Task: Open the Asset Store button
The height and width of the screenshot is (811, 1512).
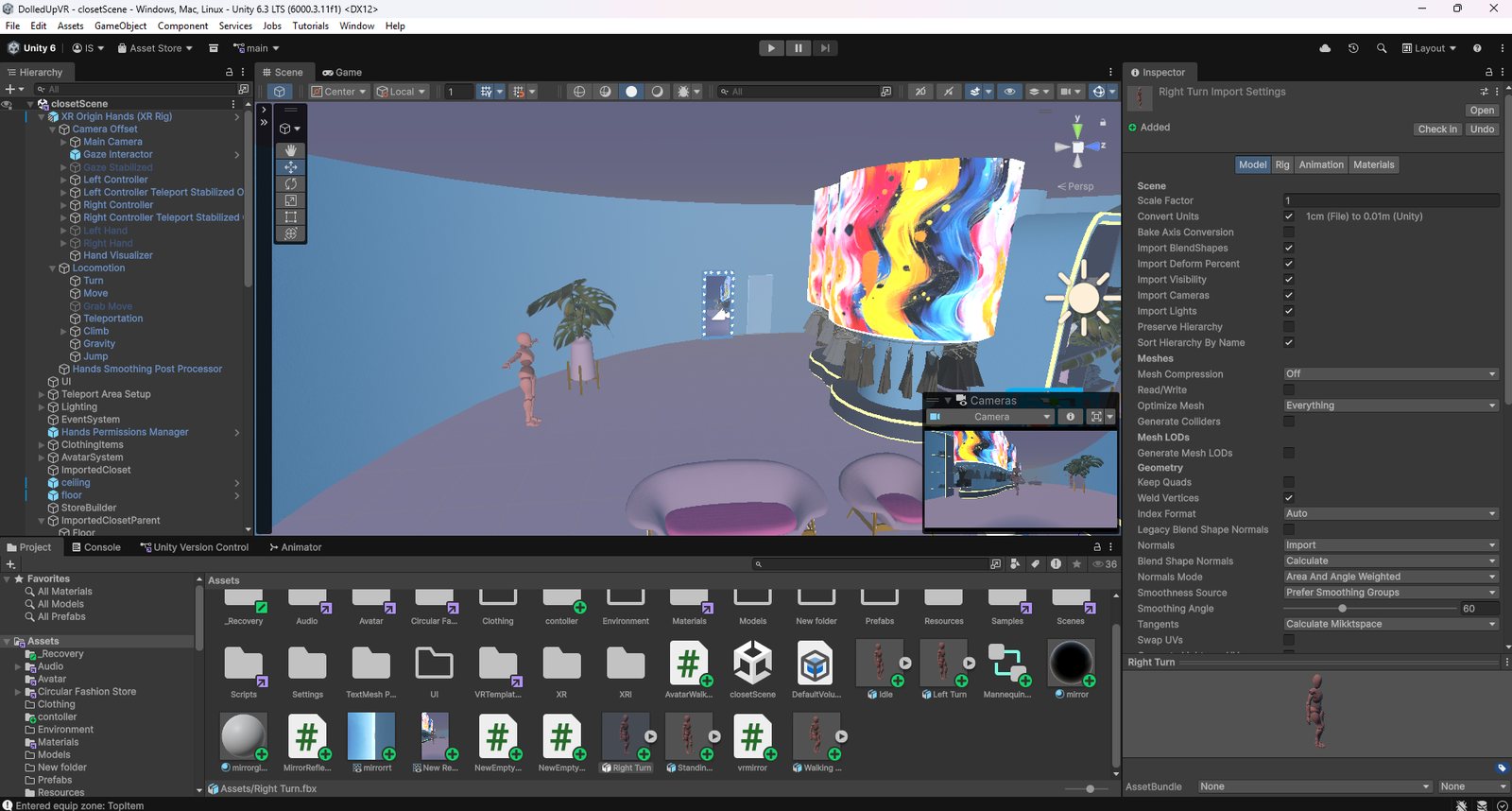Action: pyautogui.click(x=155, y=48)
